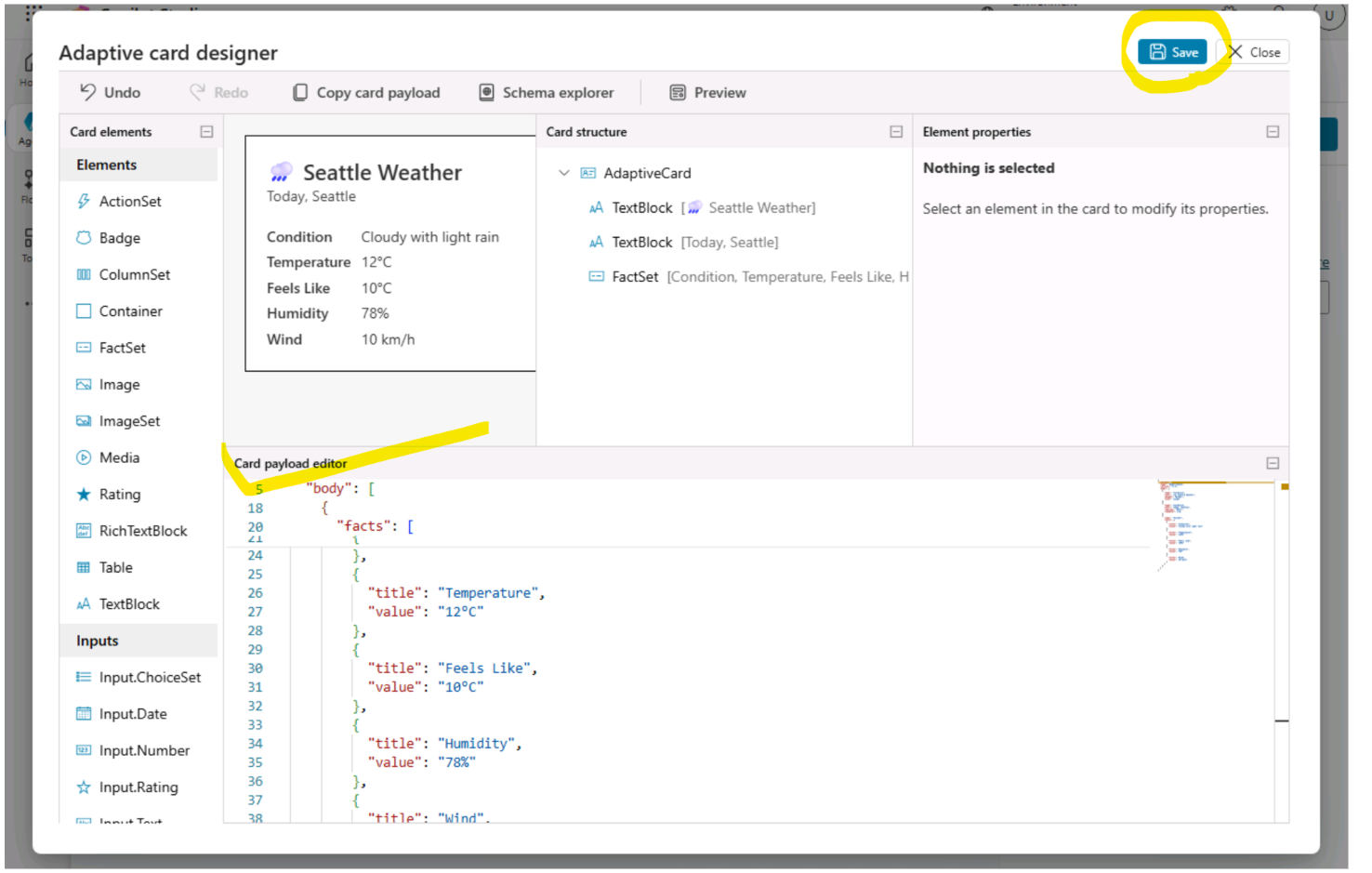Click the Media element icon

click(x=84, y=457)
